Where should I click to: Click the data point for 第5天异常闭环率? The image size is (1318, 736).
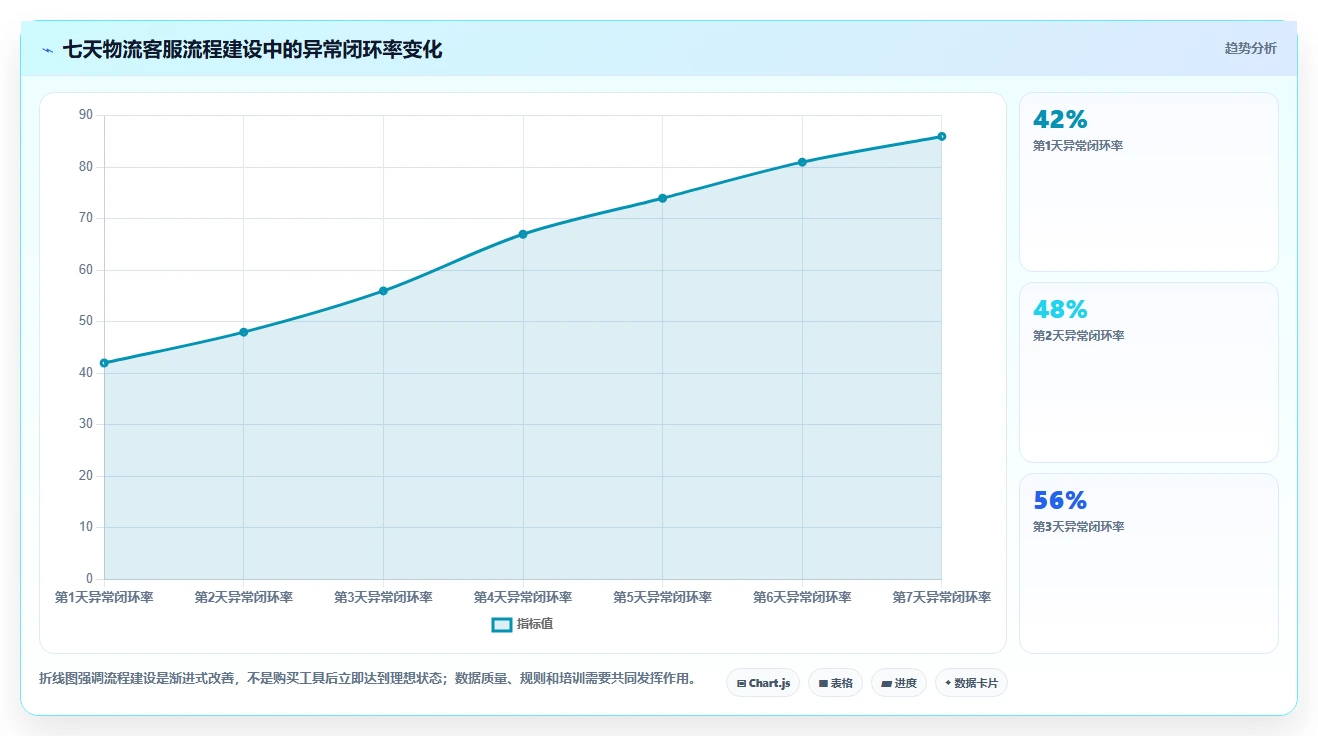click(x=662, y=198)
